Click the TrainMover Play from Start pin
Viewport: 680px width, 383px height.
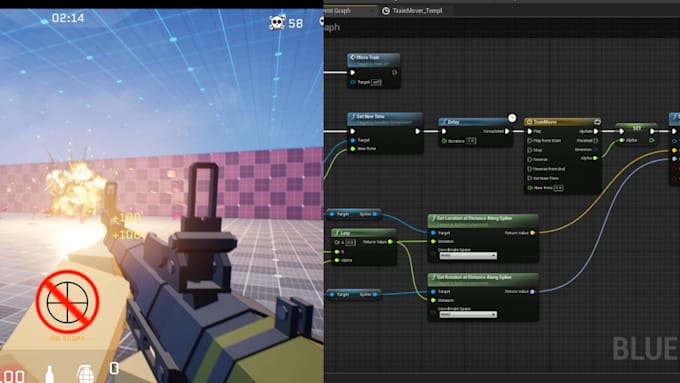coord(530,141)
